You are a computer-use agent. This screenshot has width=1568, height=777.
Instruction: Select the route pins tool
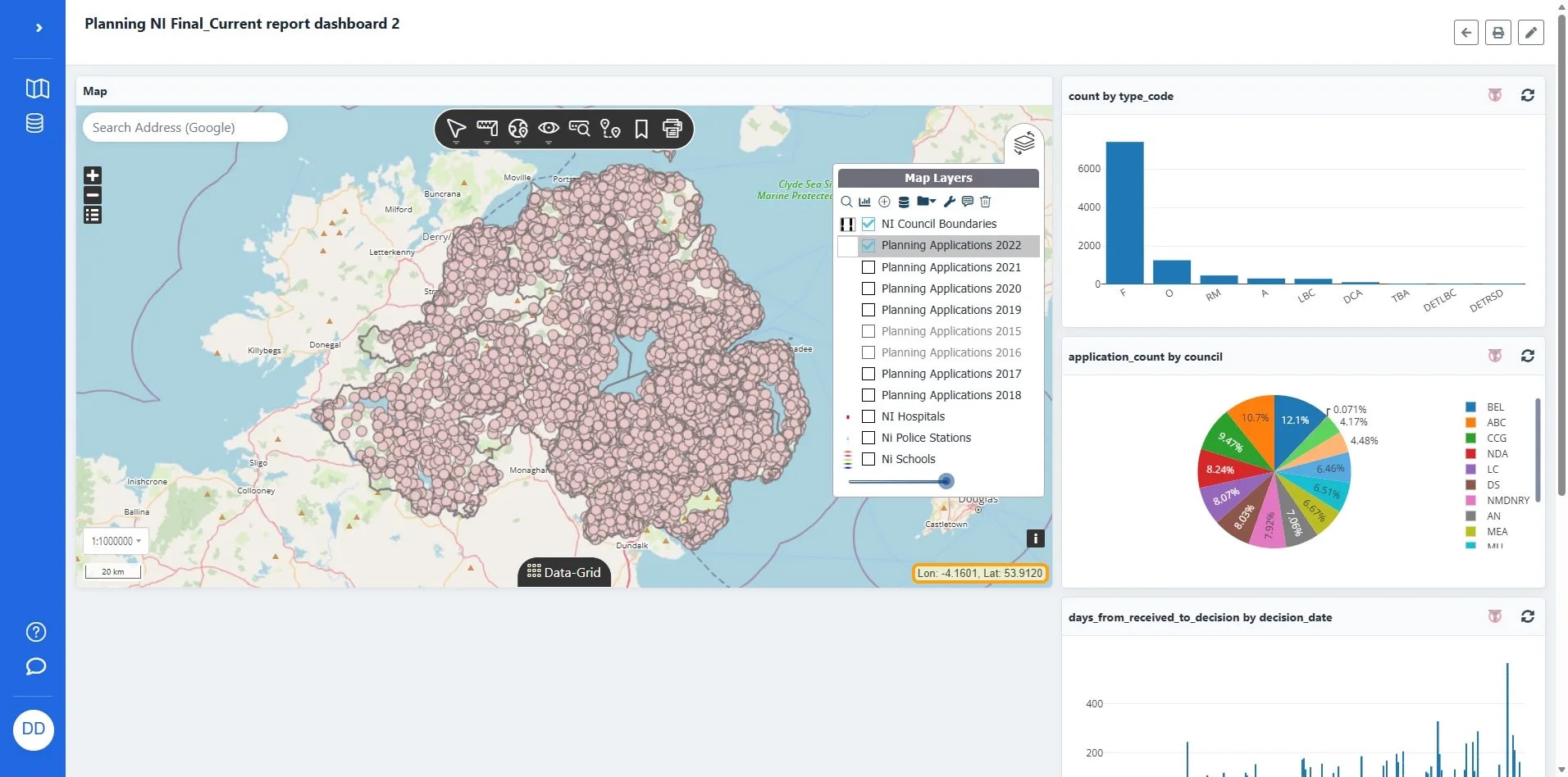(x=610, y=129)
